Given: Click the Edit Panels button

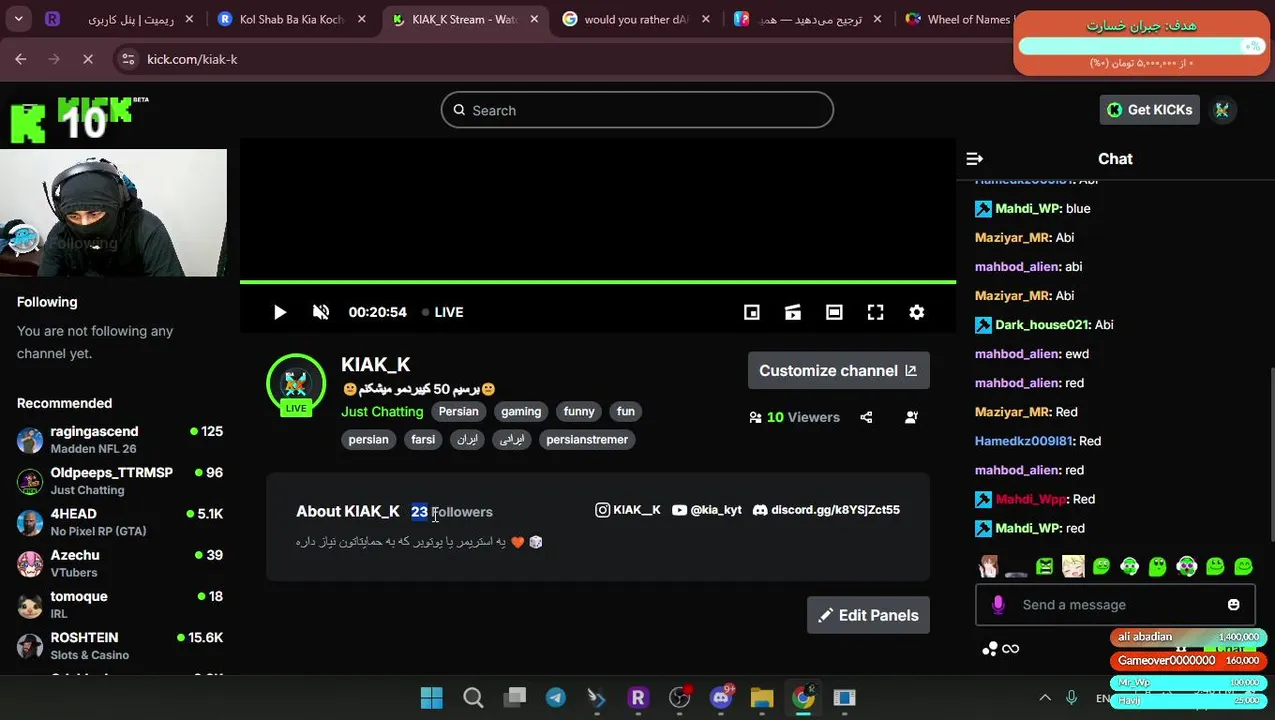Looking at the screenshot, I should coord(868,615).
